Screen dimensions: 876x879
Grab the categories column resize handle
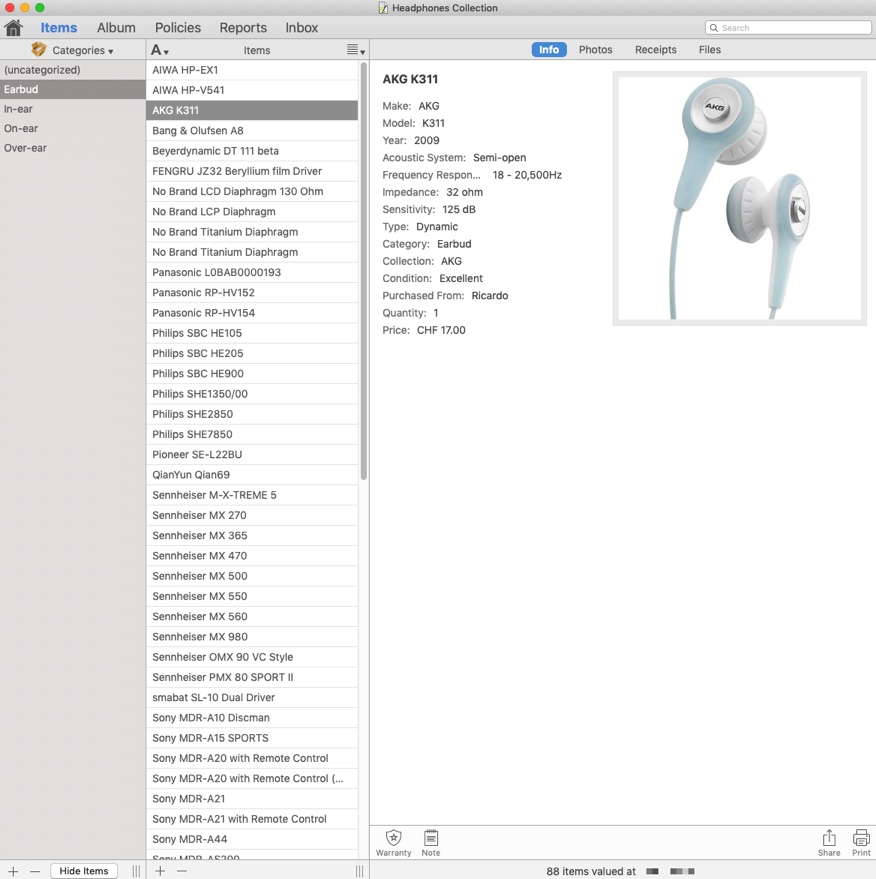point(136,871)
